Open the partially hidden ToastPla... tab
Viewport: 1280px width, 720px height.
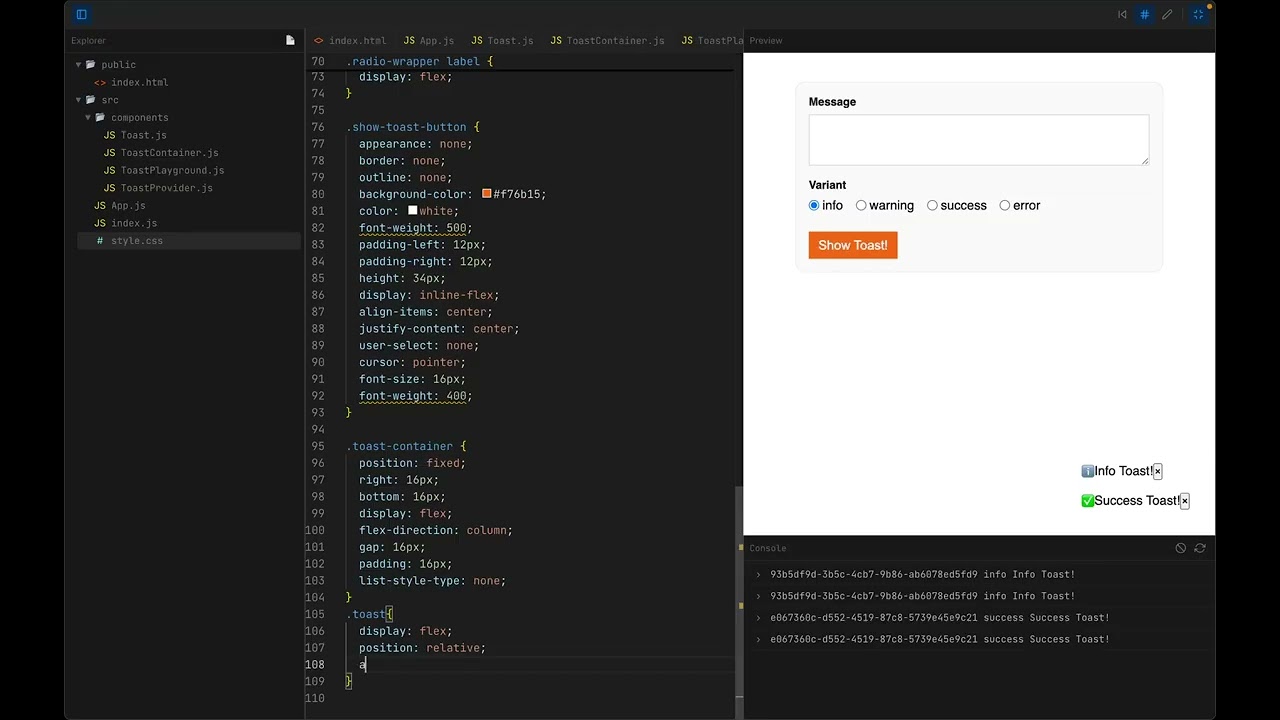[713, 40]
